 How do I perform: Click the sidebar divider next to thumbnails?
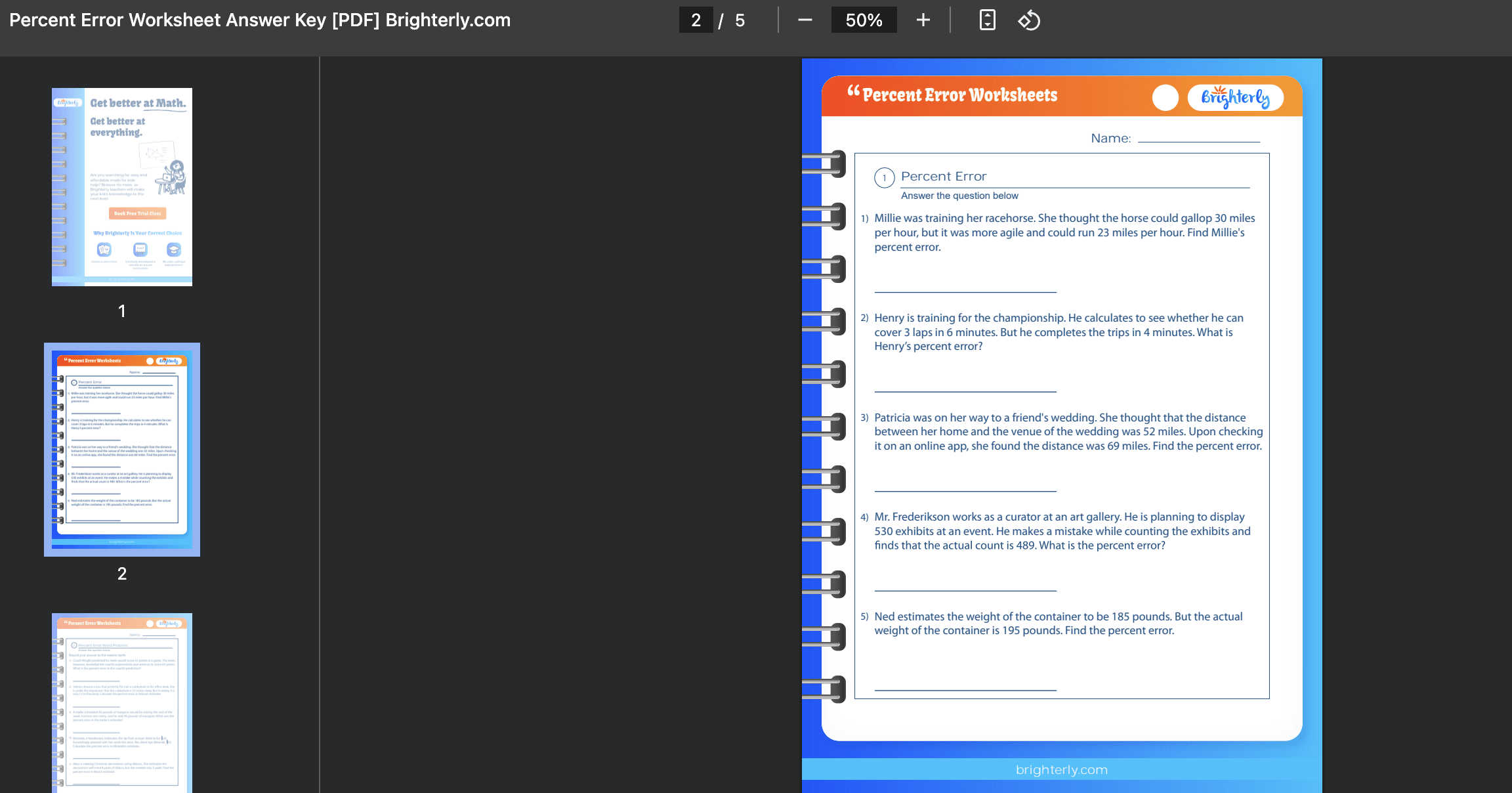pos(320,424)
